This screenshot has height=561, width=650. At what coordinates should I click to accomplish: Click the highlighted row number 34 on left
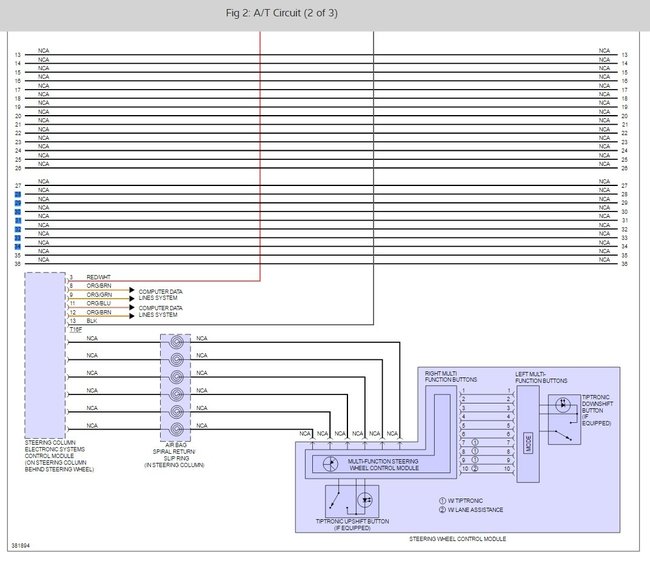click(18, 247)
